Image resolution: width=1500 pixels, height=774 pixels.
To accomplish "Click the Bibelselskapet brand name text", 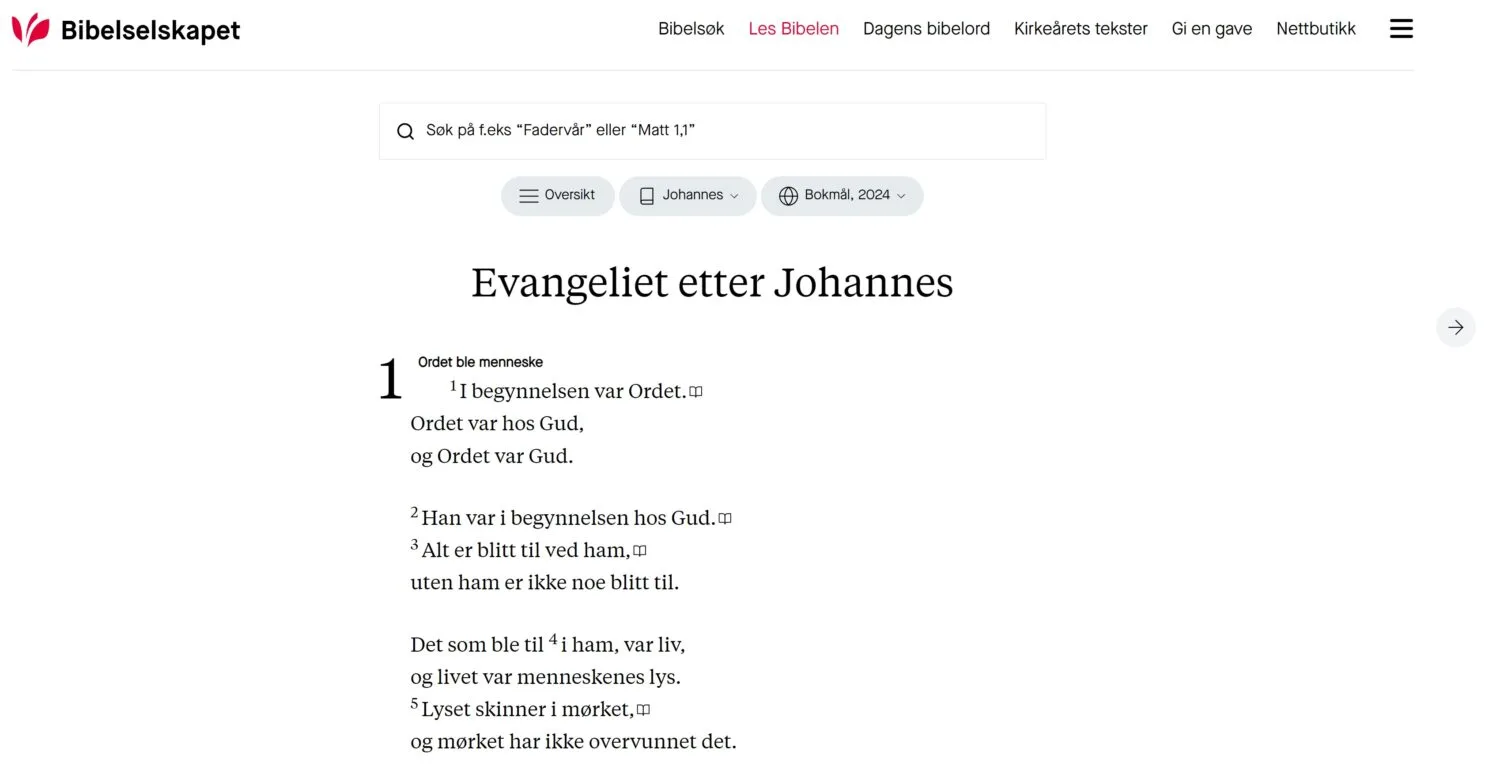I will pyautogui.click(x=151, y=31).
